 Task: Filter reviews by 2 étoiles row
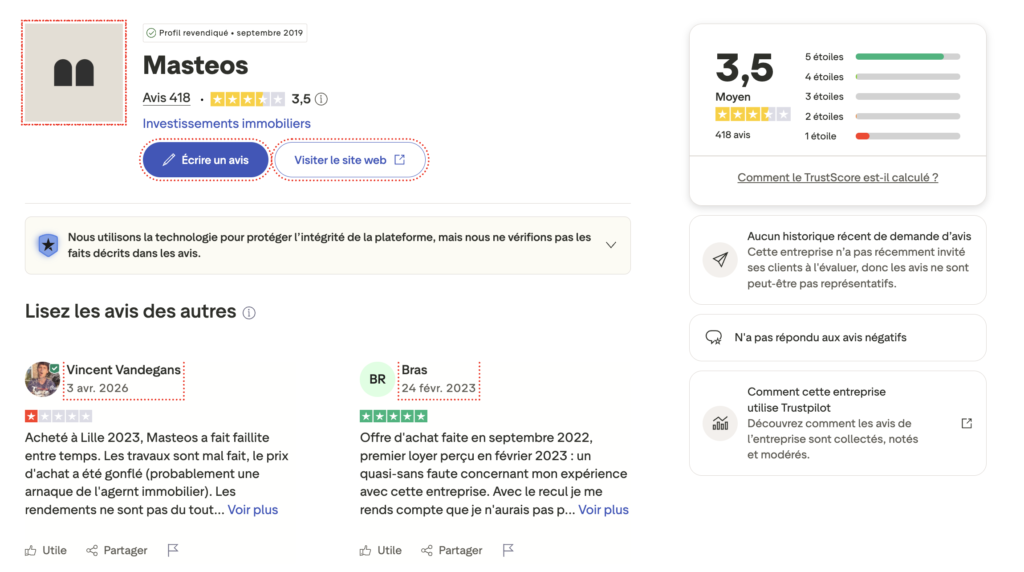coord(882,117)
